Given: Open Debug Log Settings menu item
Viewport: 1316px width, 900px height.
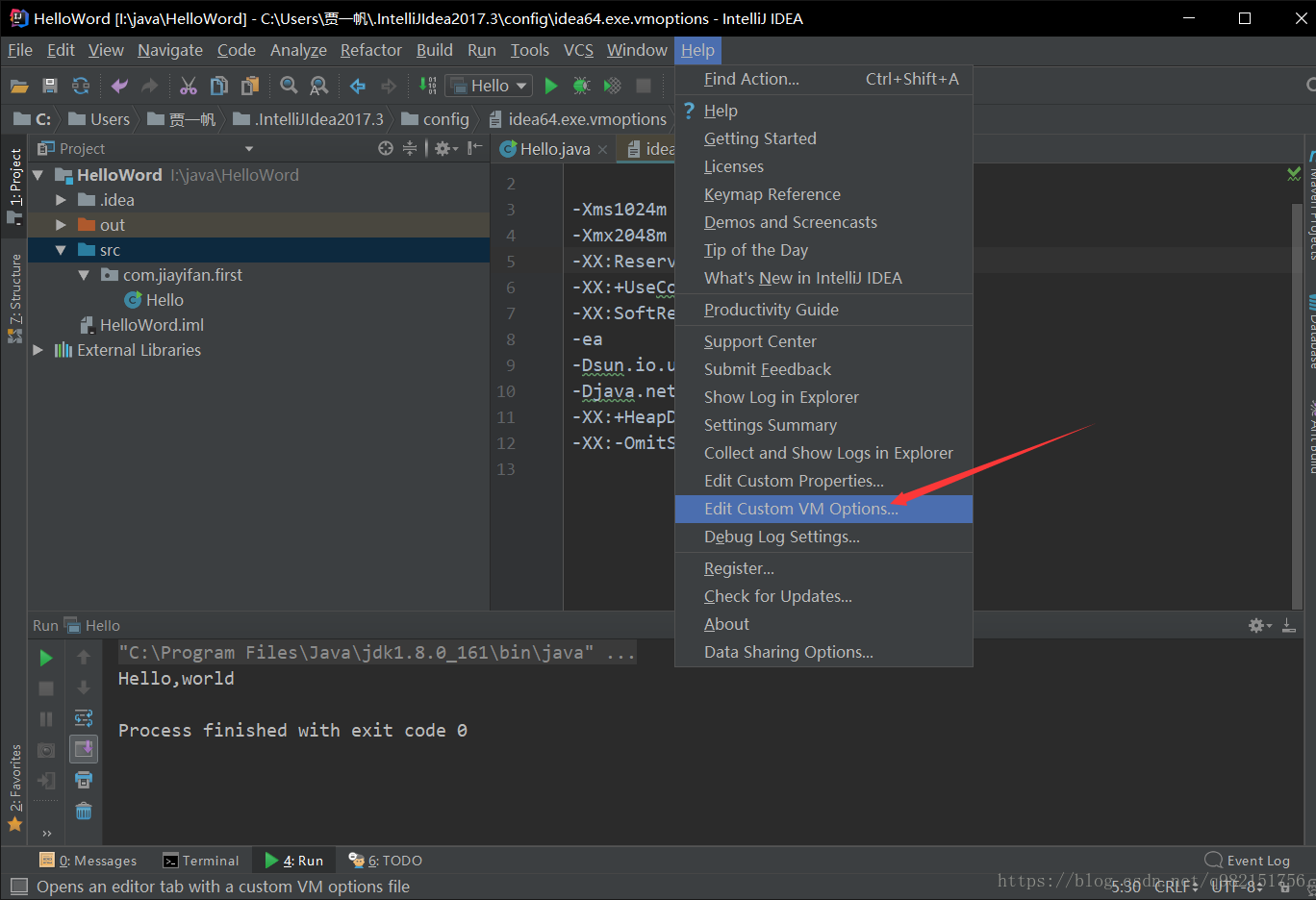Looking at the screenshot, I should (x=823, y=537).
